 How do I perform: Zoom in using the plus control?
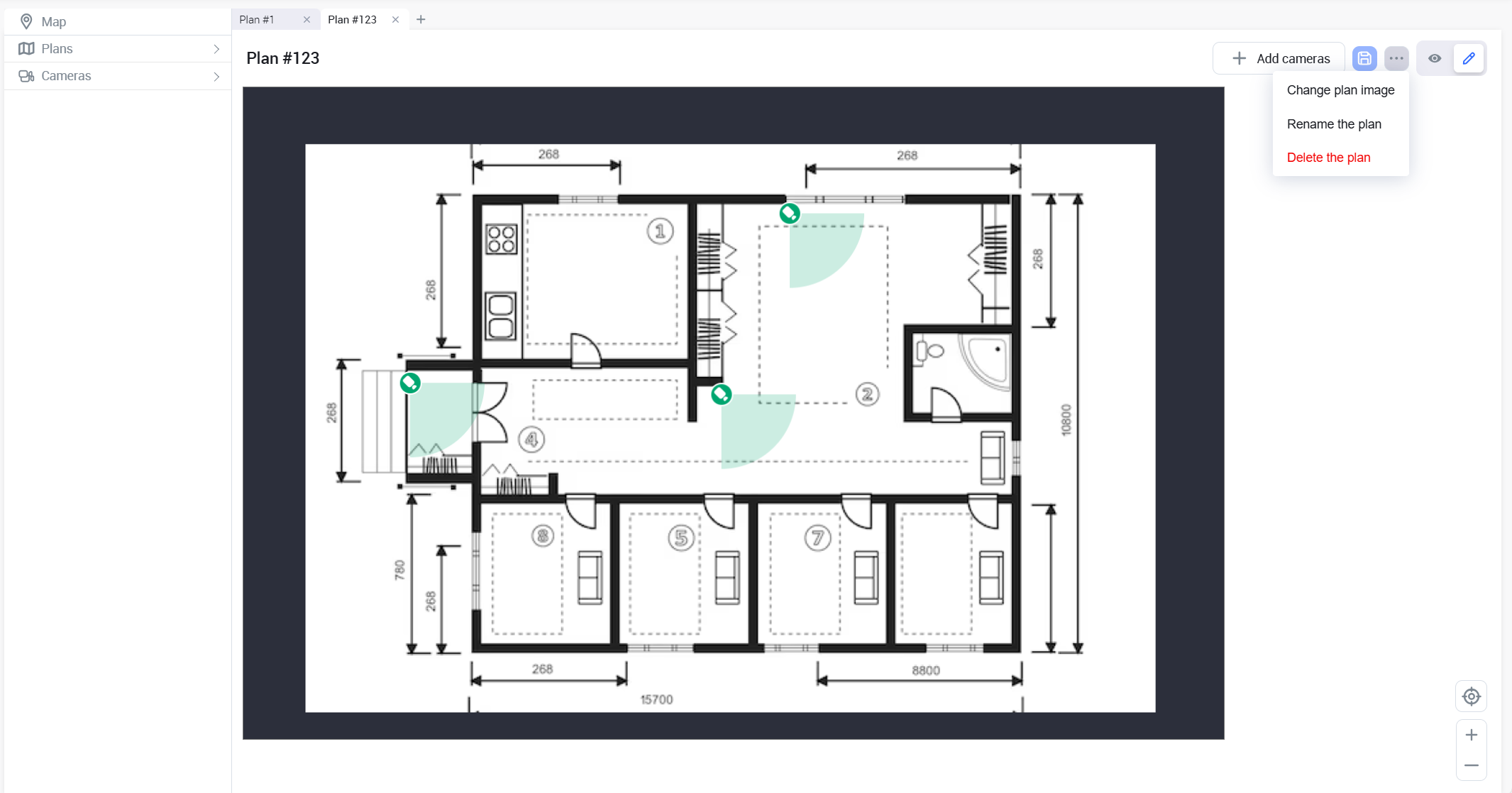pyautogui.click(x=1471, y=735)
